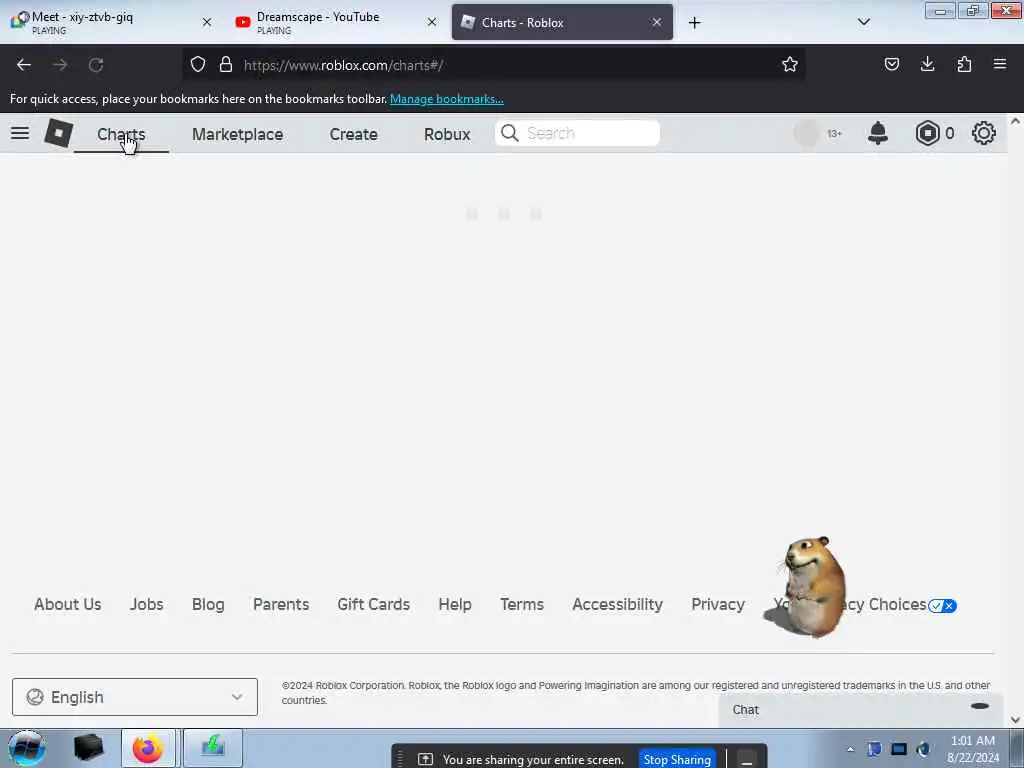Image resolution: width=1024 pixels, height=768 pixels.
Task: Click the browser forward arrow
Action: 60,65
